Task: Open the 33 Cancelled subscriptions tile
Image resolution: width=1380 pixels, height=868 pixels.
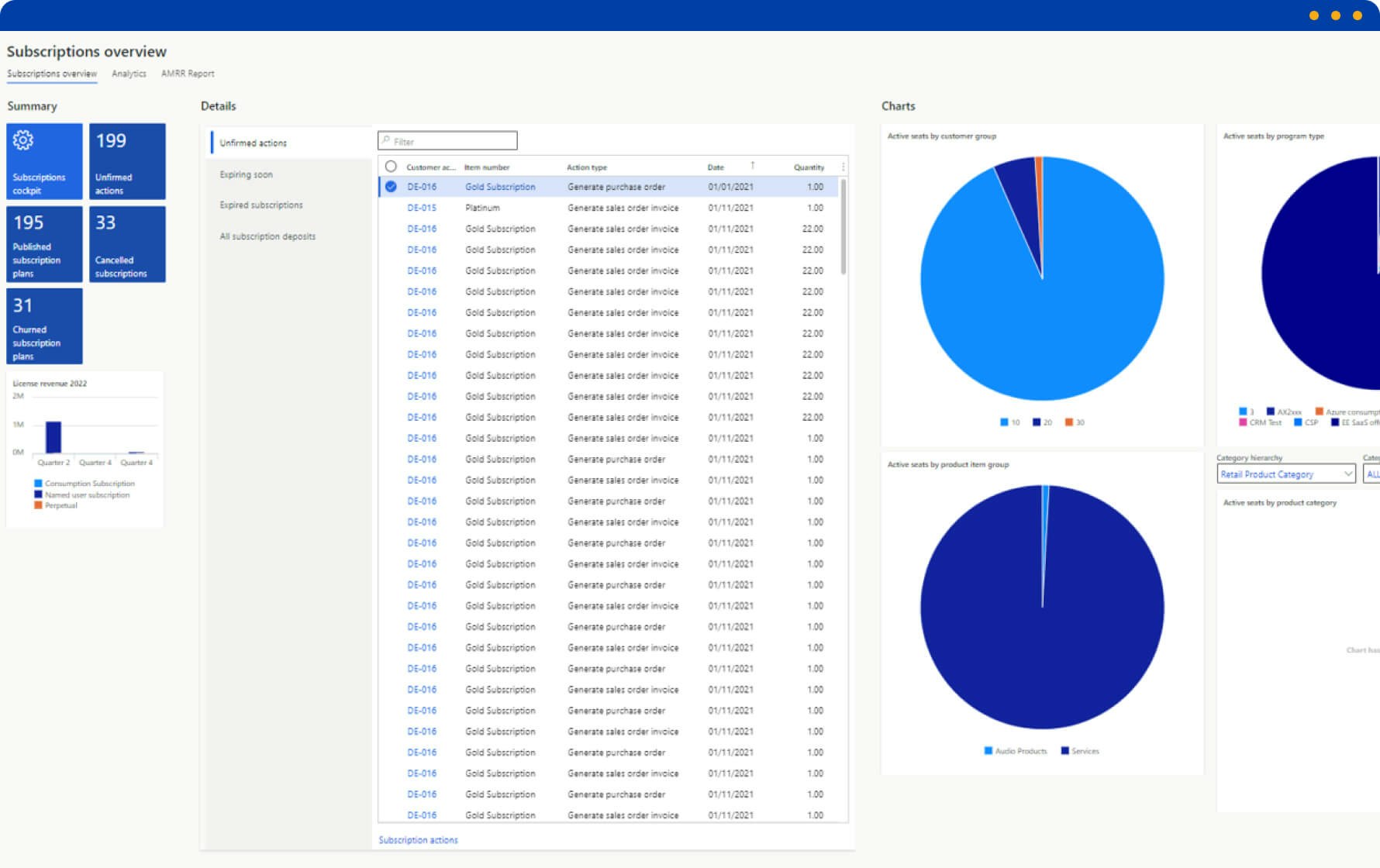Action: pyautogui.click(x=127, y=243)
